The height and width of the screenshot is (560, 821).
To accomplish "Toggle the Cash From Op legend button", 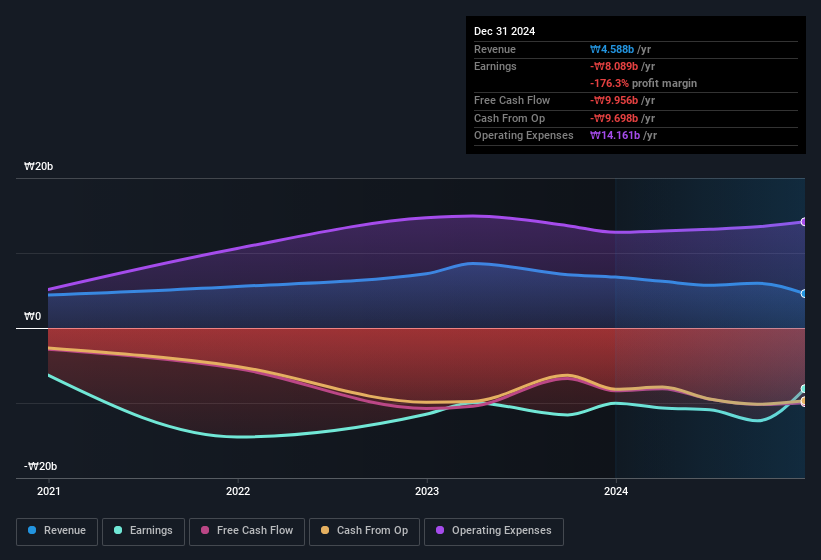I will (364, 531).
